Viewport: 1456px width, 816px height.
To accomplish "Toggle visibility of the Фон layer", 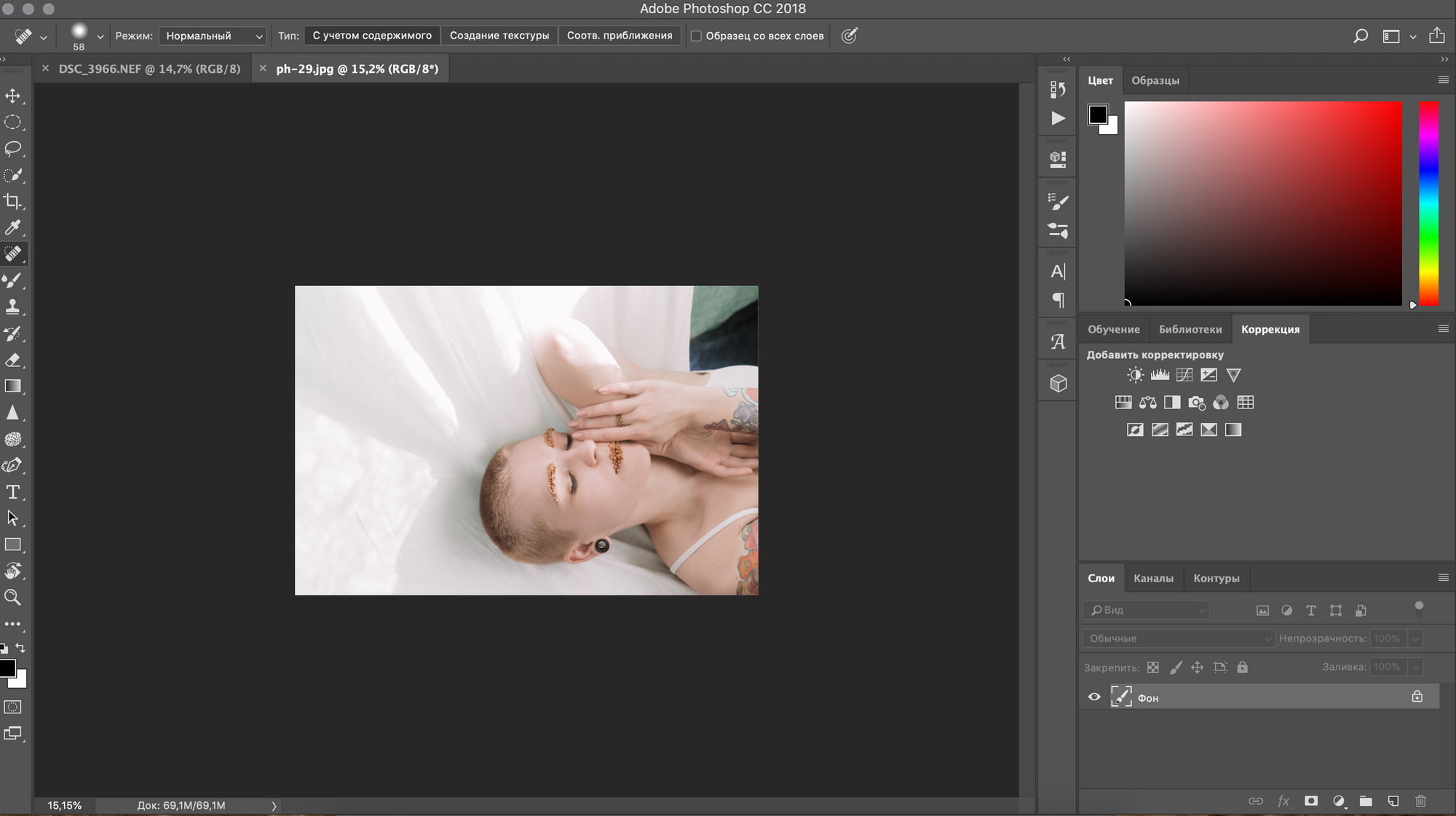I will pos(1094,697).
